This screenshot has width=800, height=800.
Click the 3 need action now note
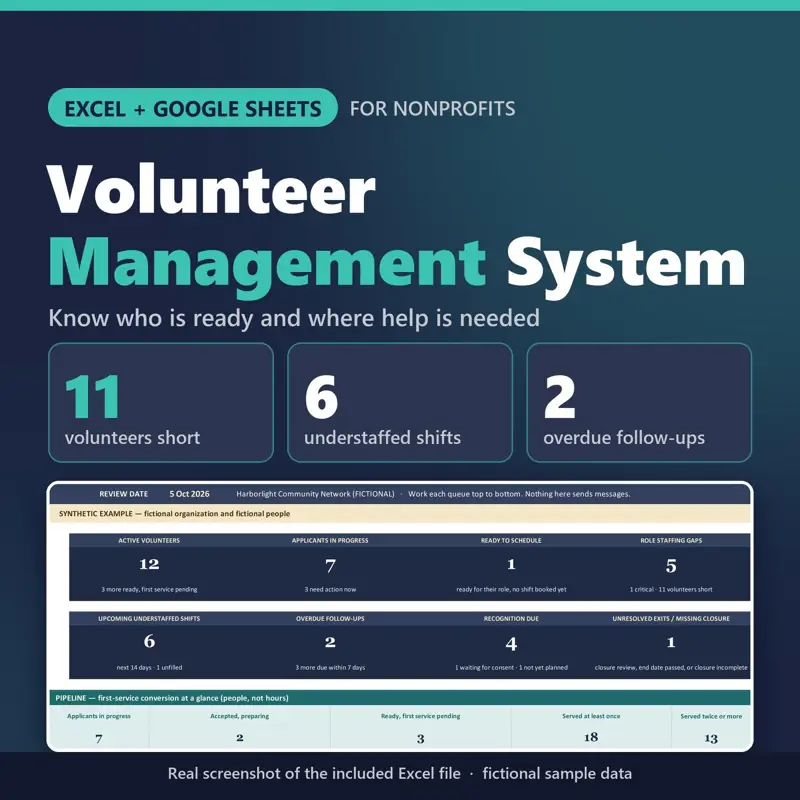(x=330, y=589)
